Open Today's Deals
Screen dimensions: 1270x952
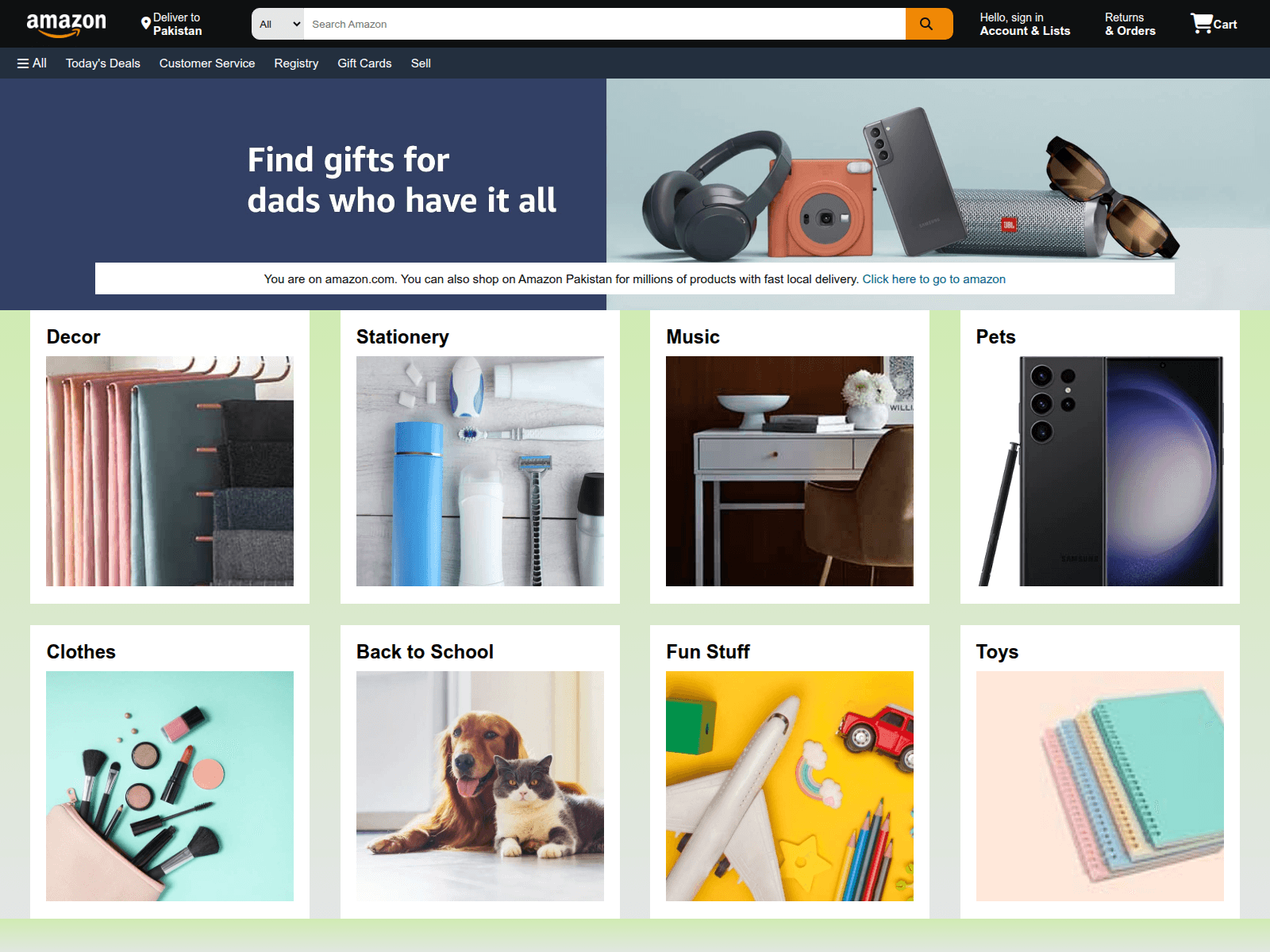tap(103, 63)
